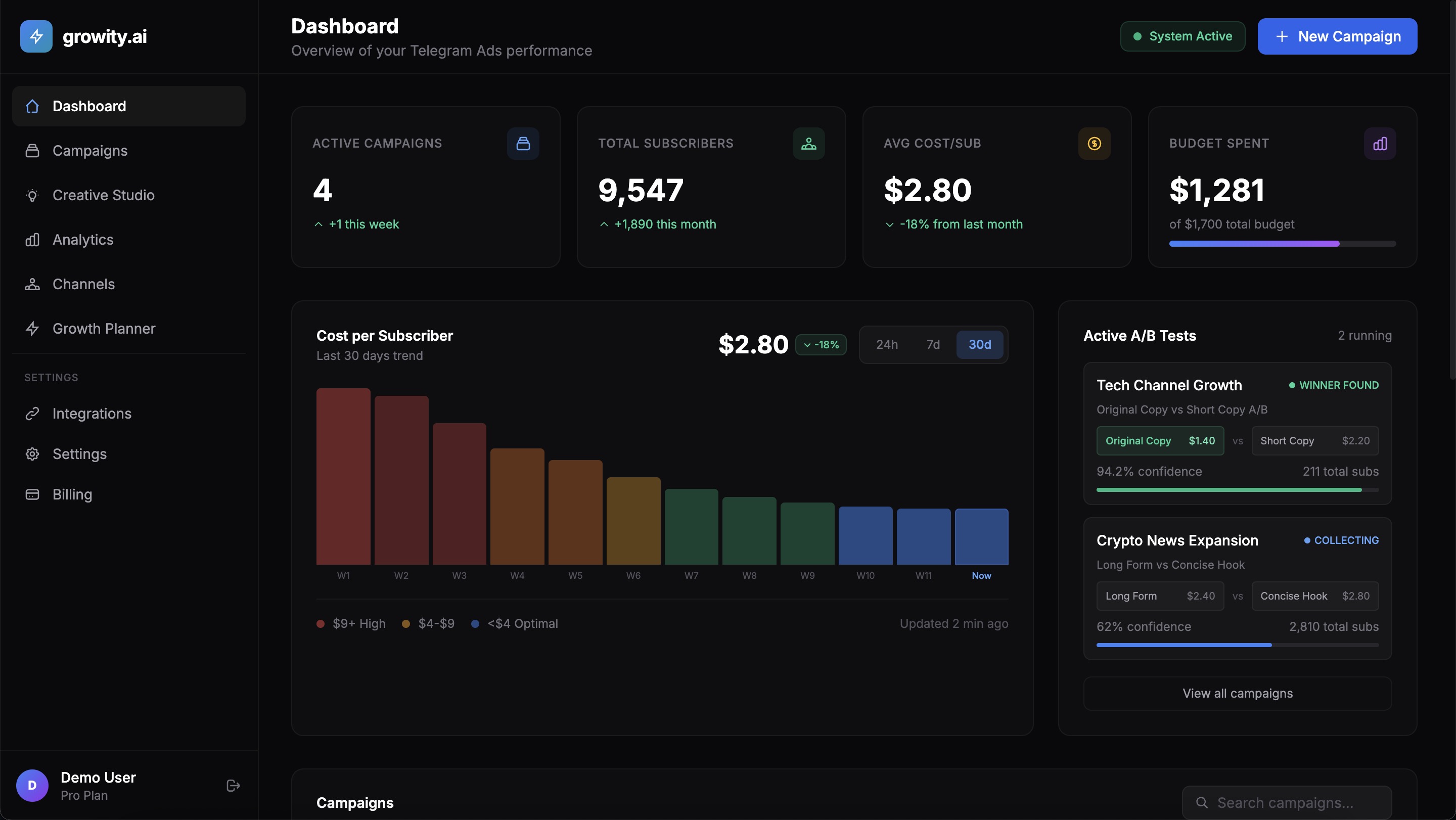1456x820 pixels.
Task: Expand the -18% badge beside $2.80
Action: (x=821, y=345)
